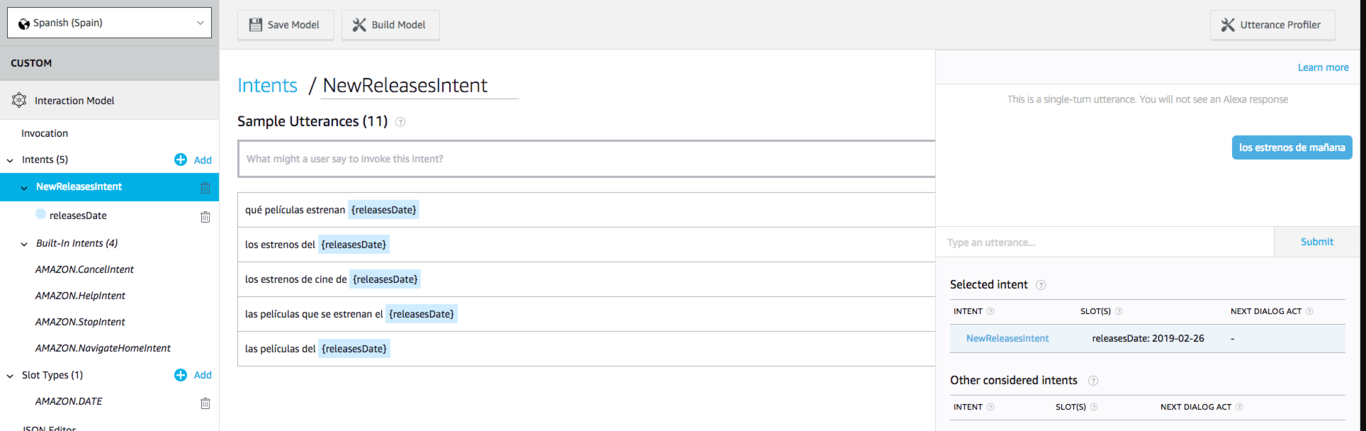
Task: Collapse the Intents (5) tree section
Action: point(10,160)
